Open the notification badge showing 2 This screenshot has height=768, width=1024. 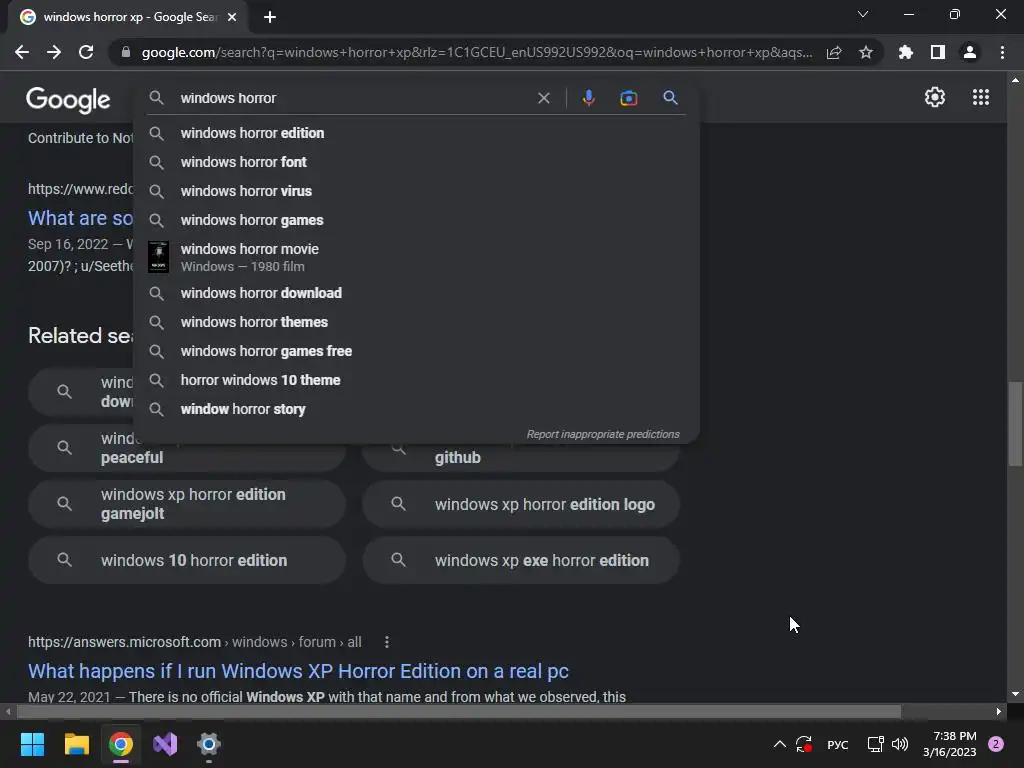click(x=996, y=744)
